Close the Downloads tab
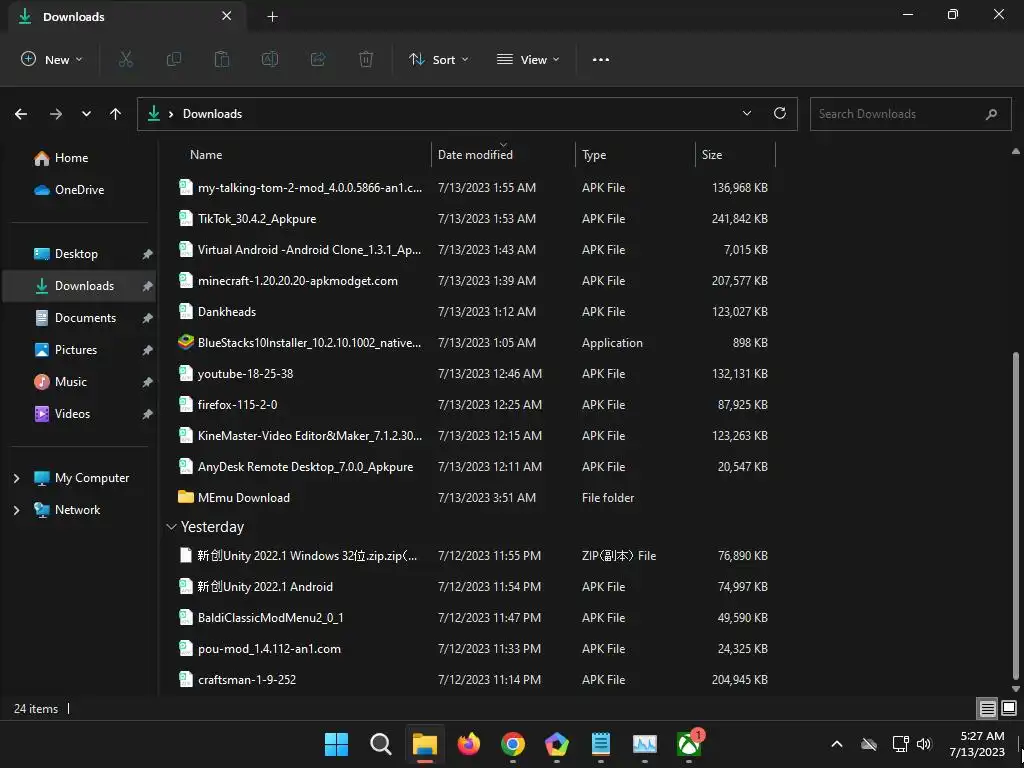The height and width of the screenshot is (768, 1024). [x=227, y=16]
